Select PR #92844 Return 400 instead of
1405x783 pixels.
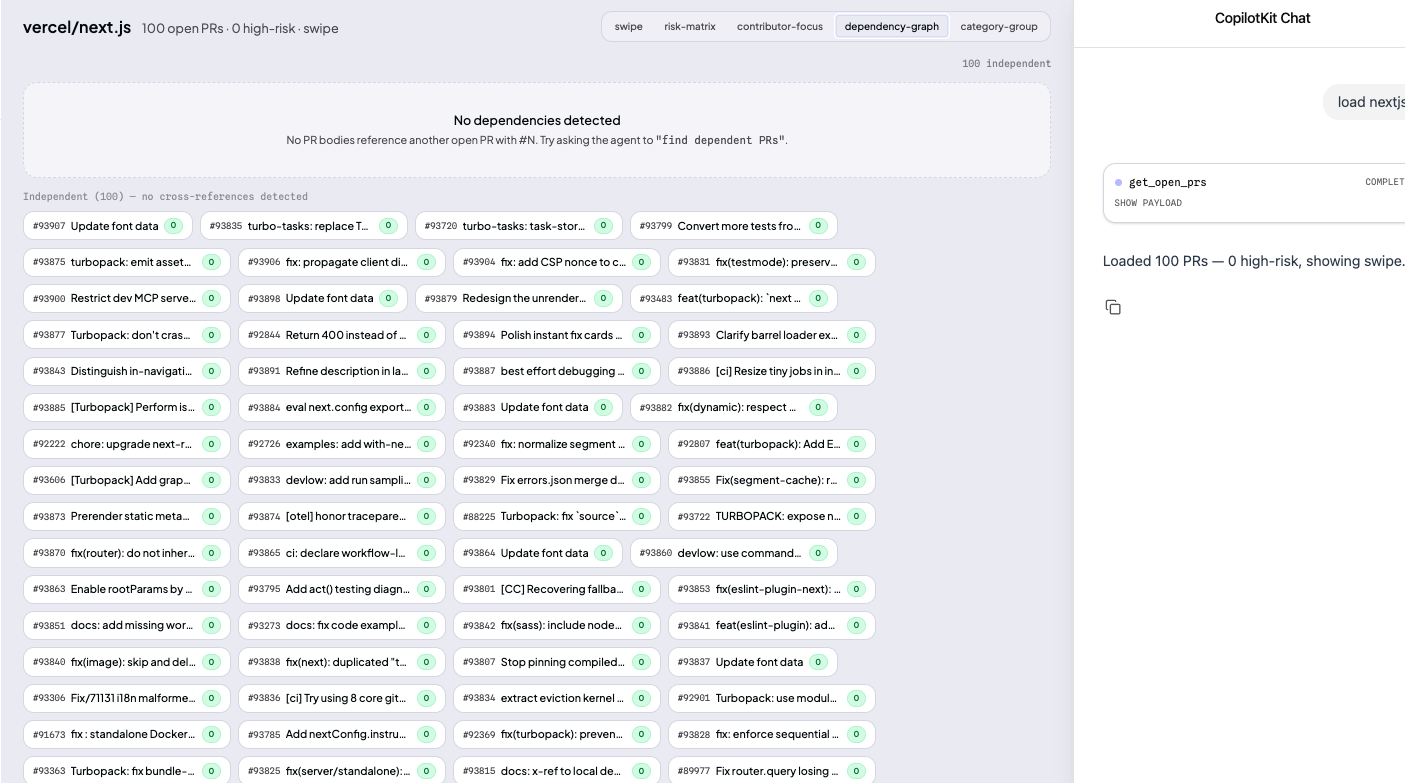[342, 335]
